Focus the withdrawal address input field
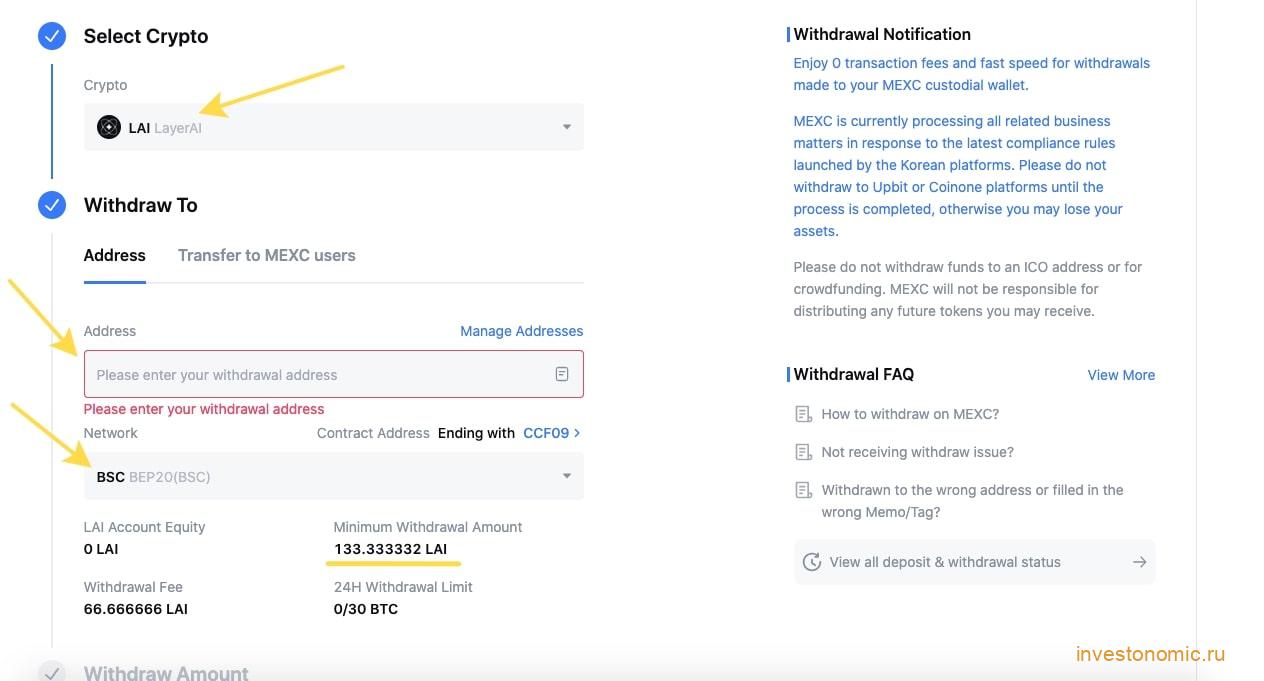The width and height of the screenshot is (1264, 681). pyautogui.click(x=334, y=375)
